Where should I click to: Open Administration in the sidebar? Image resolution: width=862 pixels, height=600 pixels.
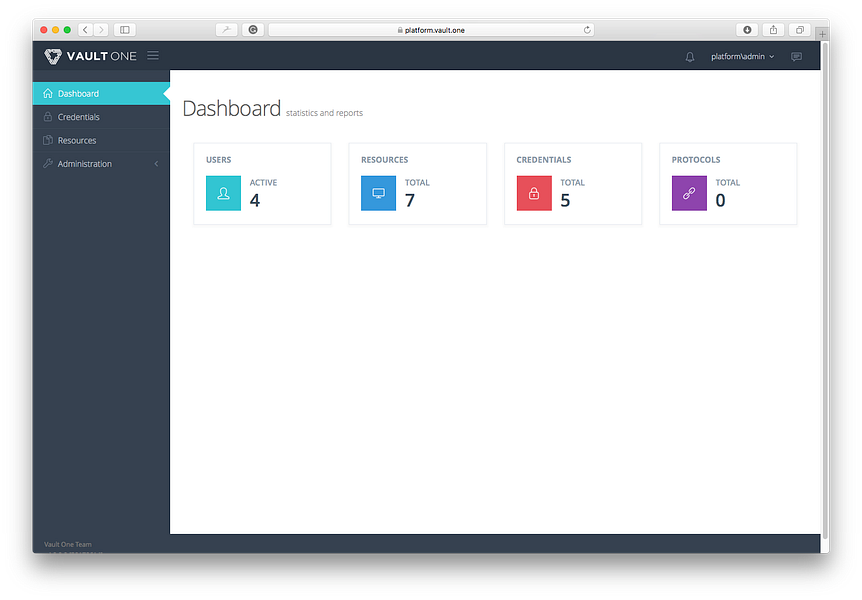tap(101, 163)
